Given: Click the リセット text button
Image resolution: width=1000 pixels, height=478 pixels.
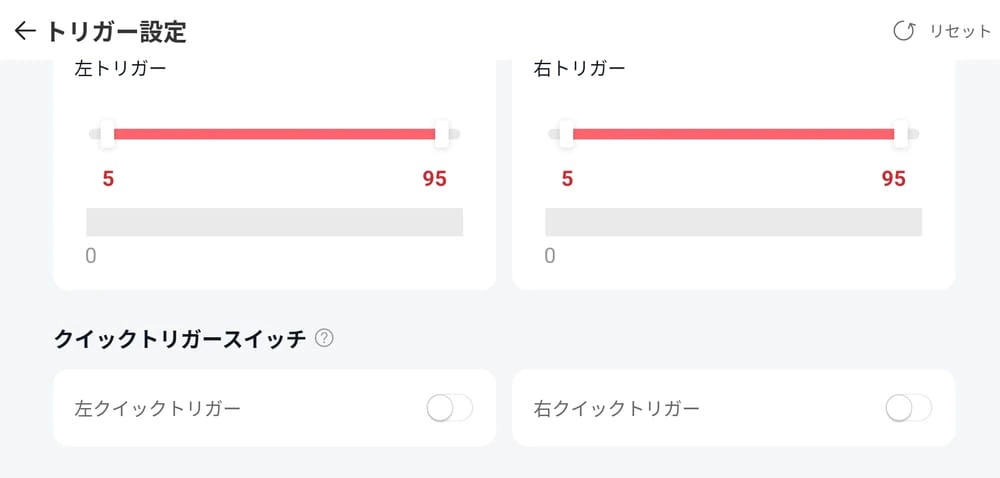Looking at the screenshot, I should pyautogui.click(x=960, y=31).
